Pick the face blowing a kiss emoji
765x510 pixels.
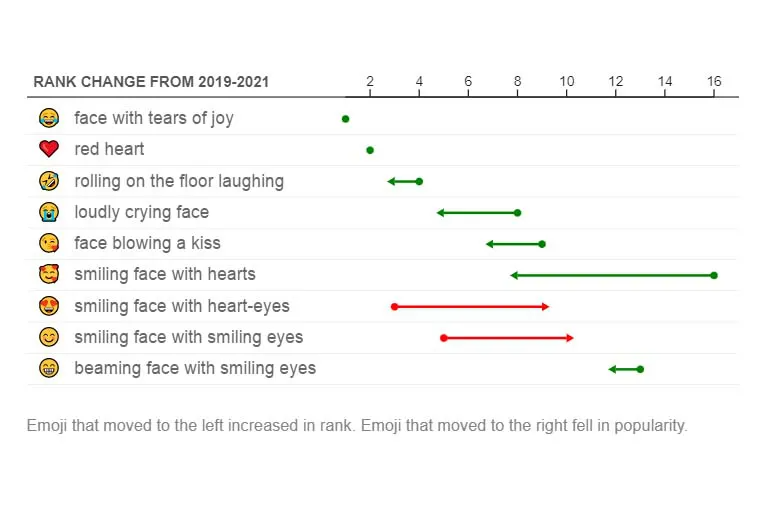click(48, 243)
